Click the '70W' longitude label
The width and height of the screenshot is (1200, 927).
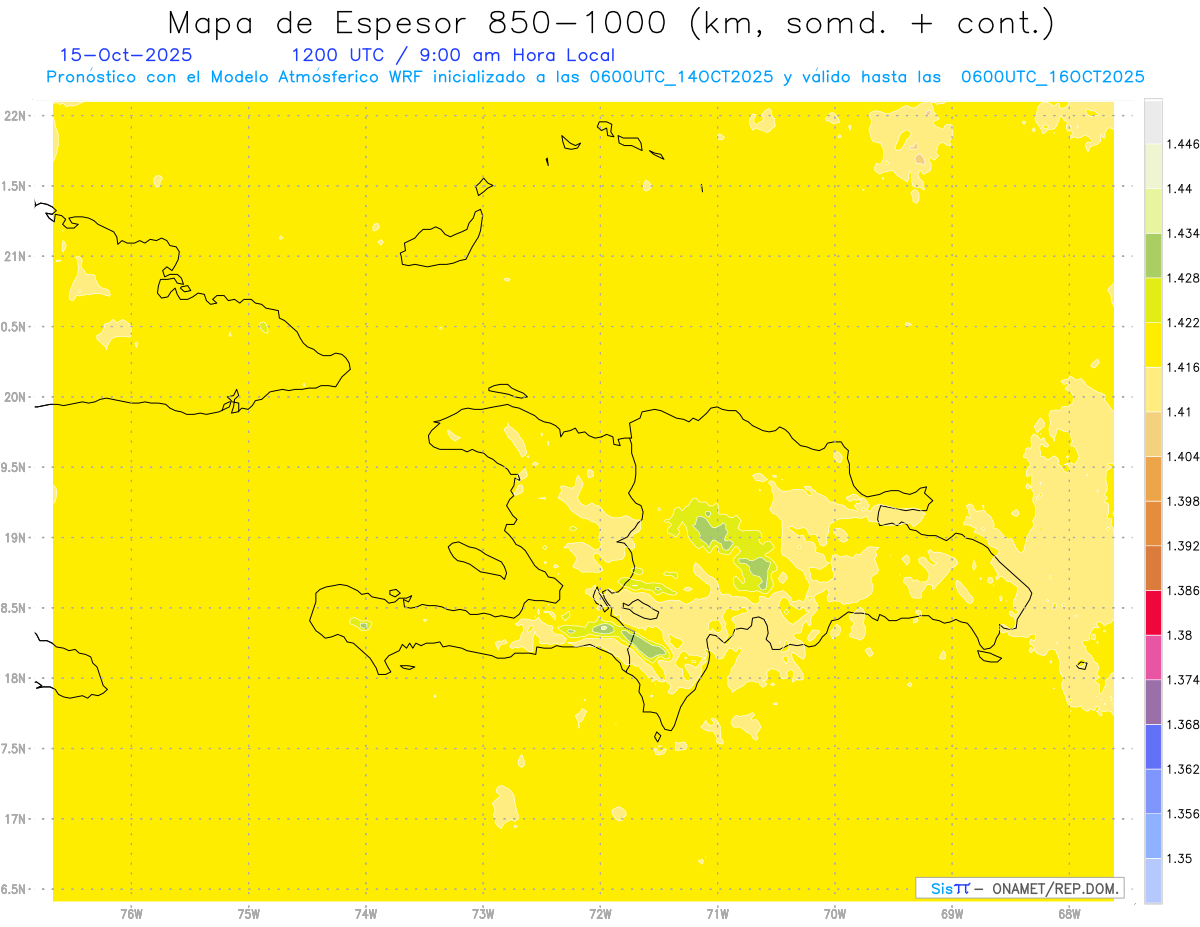coord(834,914)
